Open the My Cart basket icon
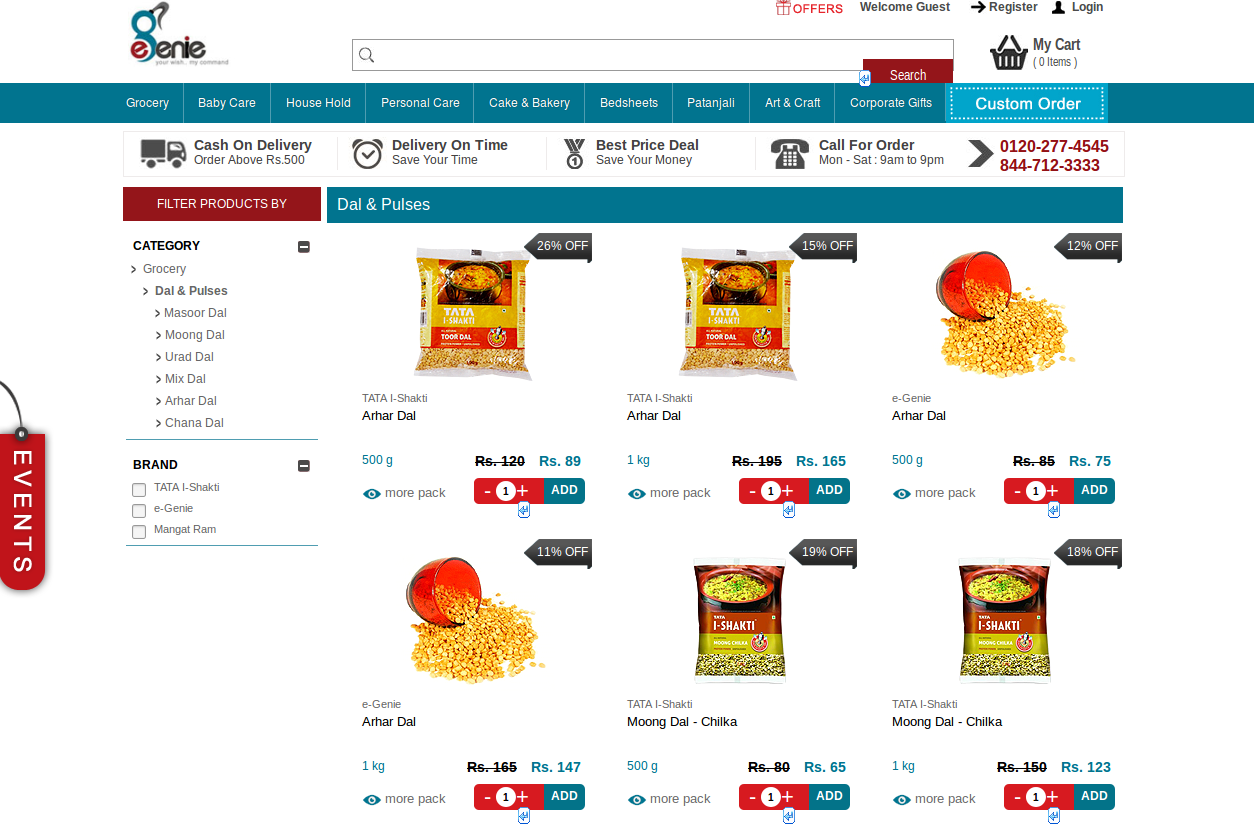Image resolution: width=1254 pixels, height=834 pixels. point(1008,53)
